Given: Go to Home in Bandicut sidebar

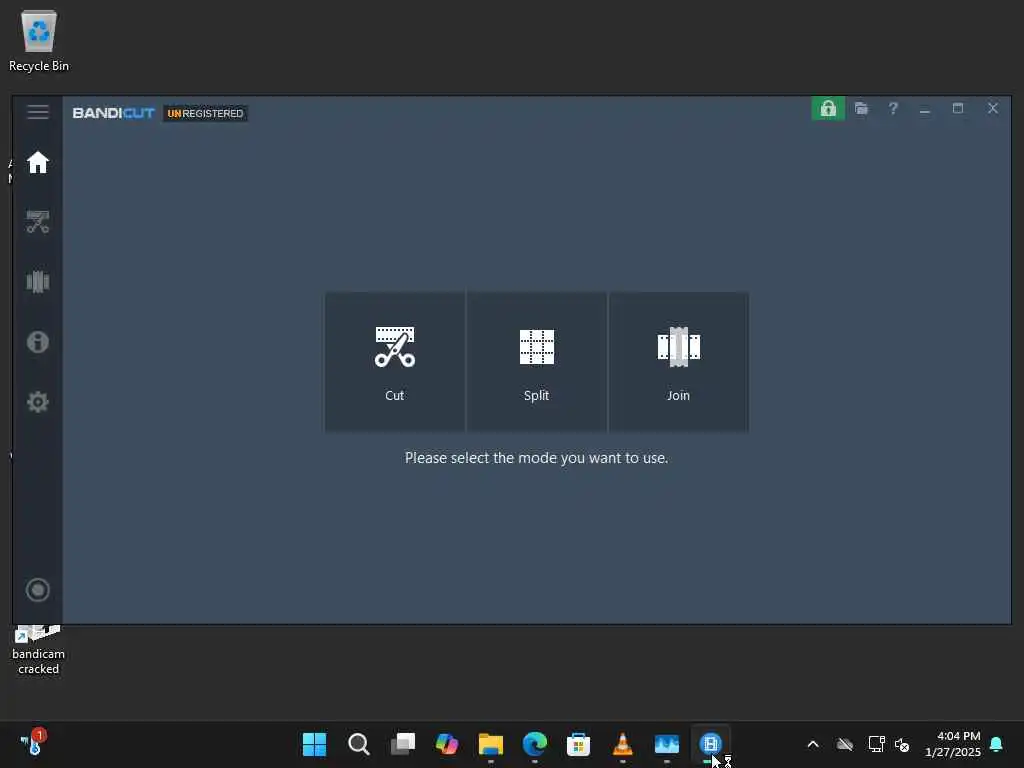Looking at the screenshot, I should pos(38,162).
